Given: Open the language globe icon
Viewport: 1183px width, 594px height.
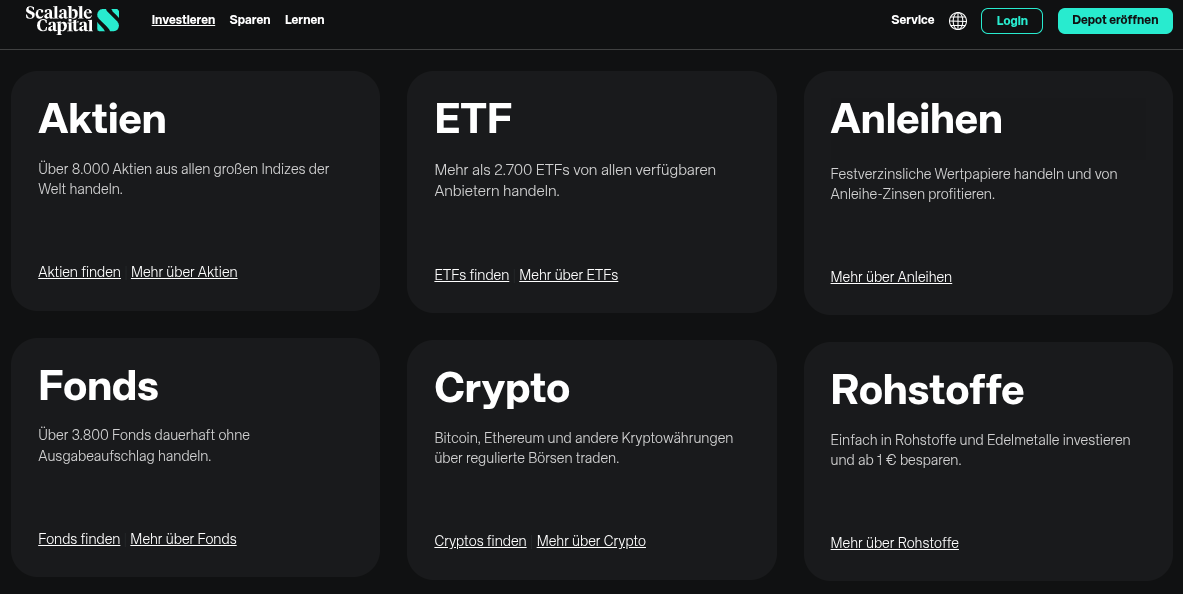Looking at the screenshot, I should [958, 21].
